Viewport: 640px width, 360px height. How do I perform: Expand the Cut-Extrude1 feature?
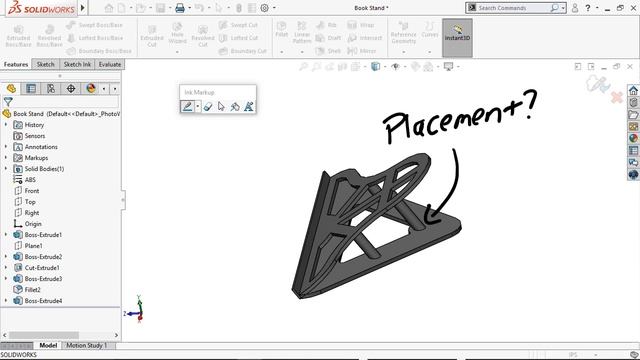tap(6, 268)
